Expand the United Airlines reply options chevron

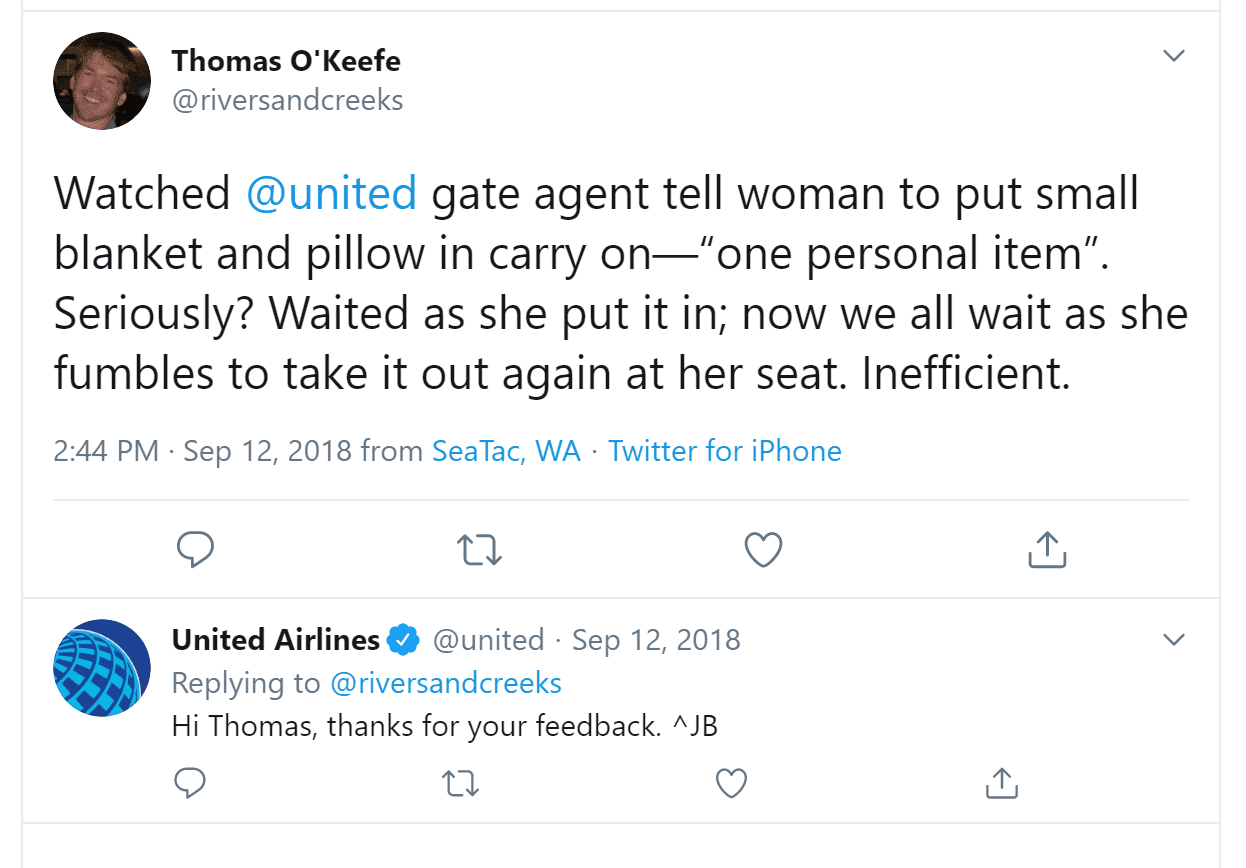1174,639
